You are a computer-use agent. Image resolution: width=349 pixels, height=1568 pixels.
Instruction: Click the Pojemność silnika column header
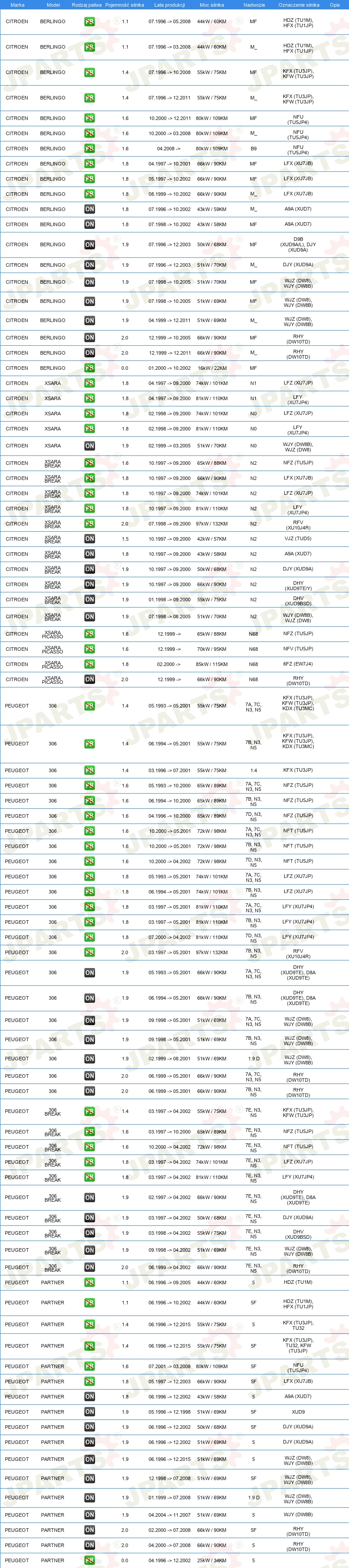pos(124,5)
